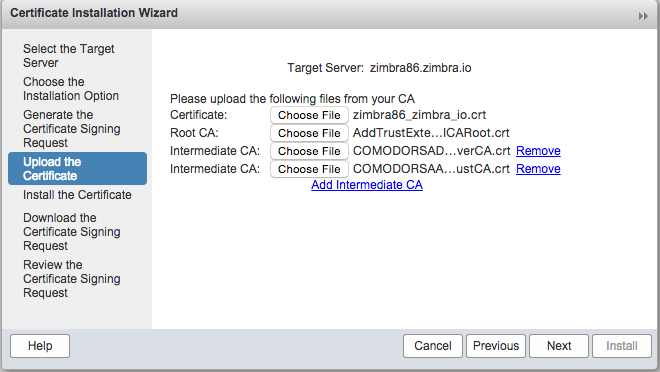Image resolution: width=660 pixels, height=372 pixels.
Task: Remove the COMODORSAA...ustCA.crt intermediate
Action: [x=538, y=169]
